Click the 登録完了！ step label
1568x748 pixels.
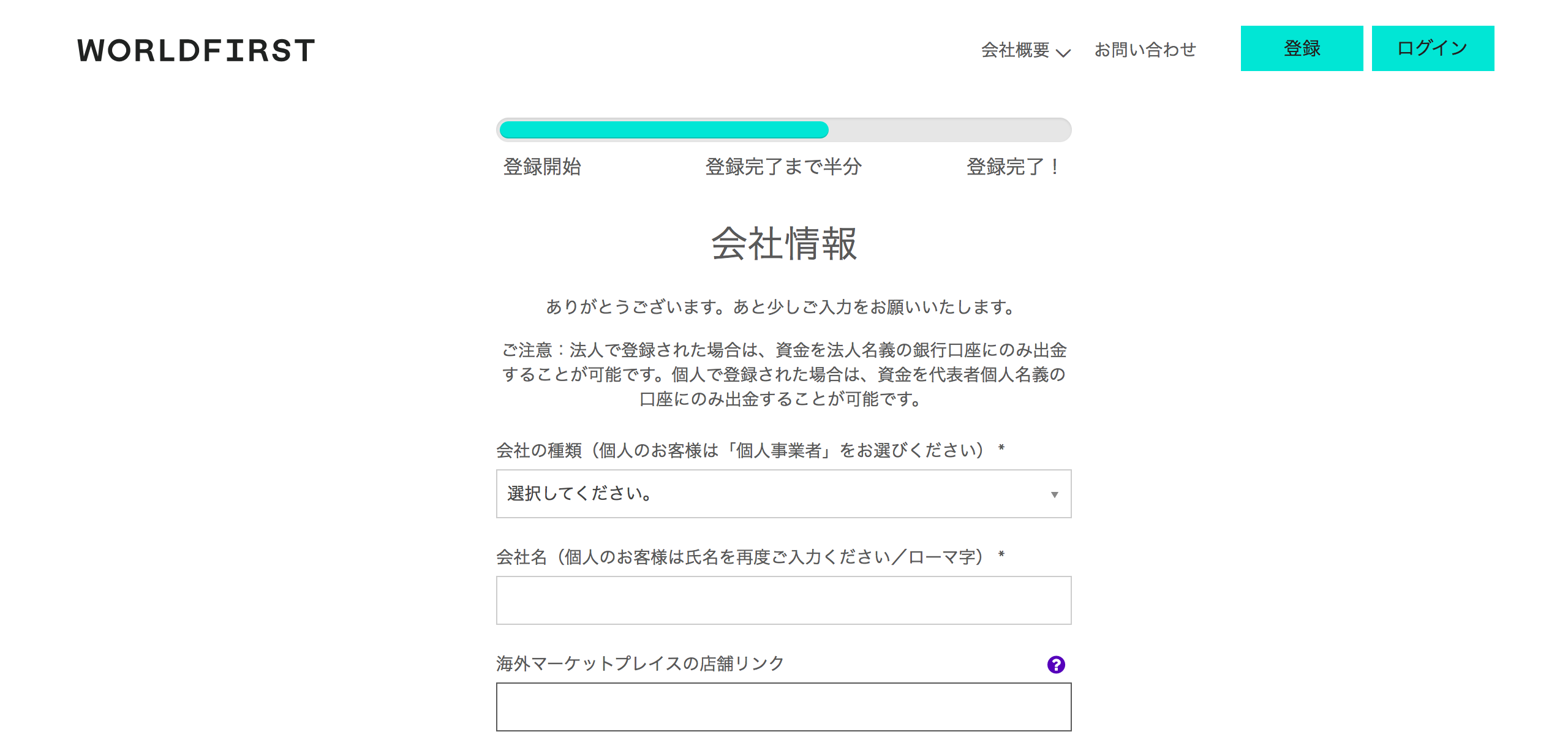pos(1014,167)
